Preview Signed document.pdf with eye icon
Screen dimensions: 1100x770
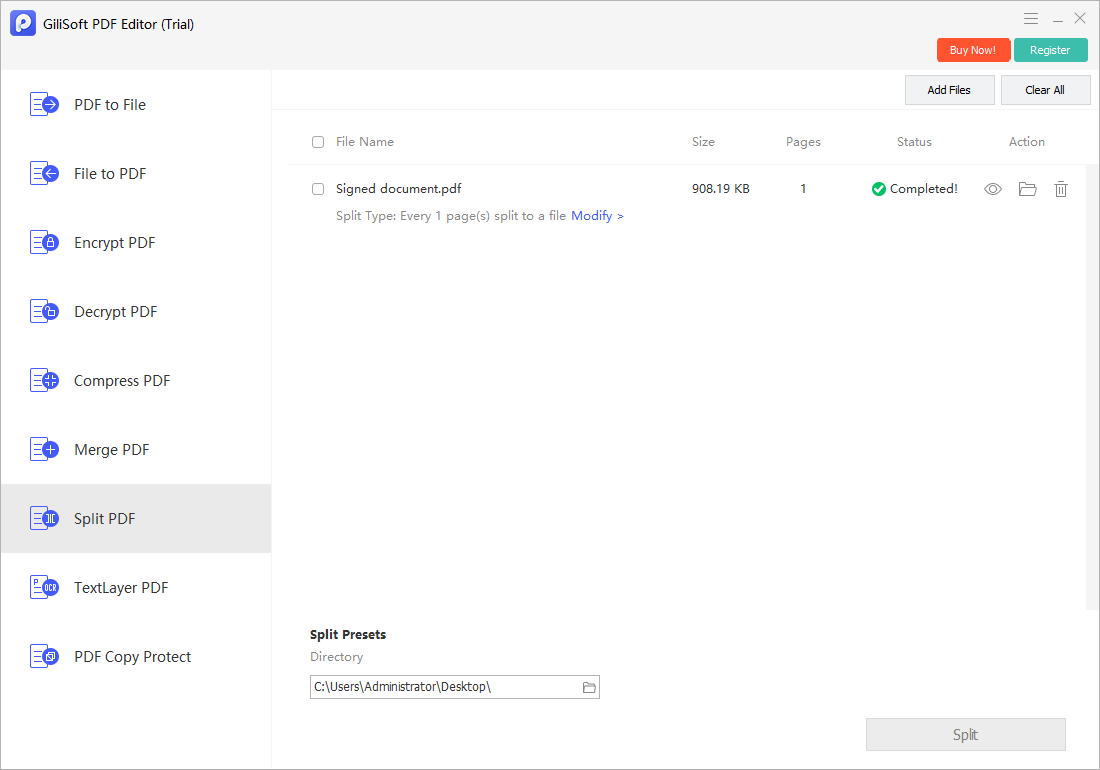tap(993, 189)
